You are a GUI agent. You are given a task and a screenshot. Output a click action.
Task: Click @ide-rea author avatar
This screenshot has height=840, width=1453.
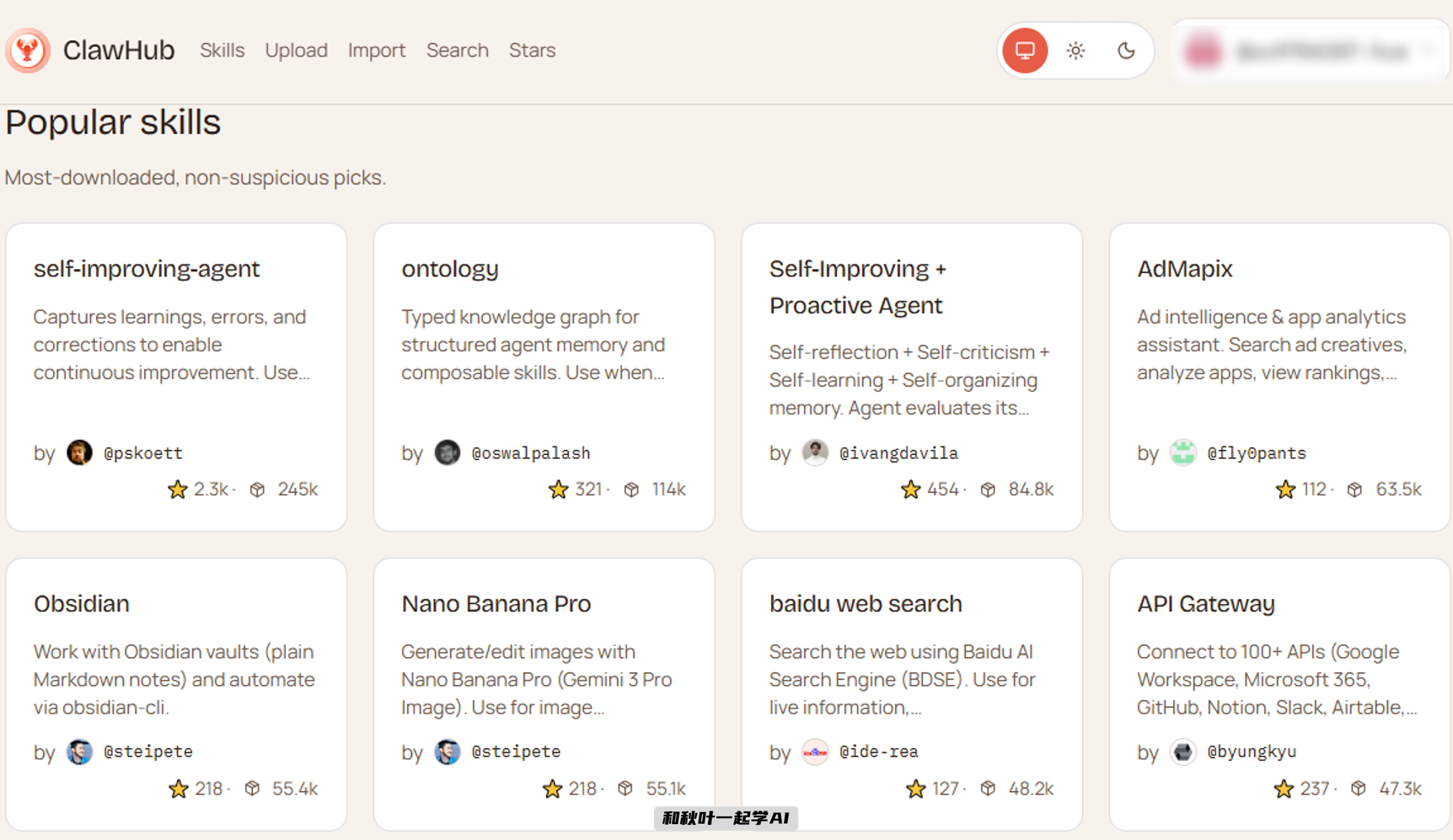[x=815, y=752]
